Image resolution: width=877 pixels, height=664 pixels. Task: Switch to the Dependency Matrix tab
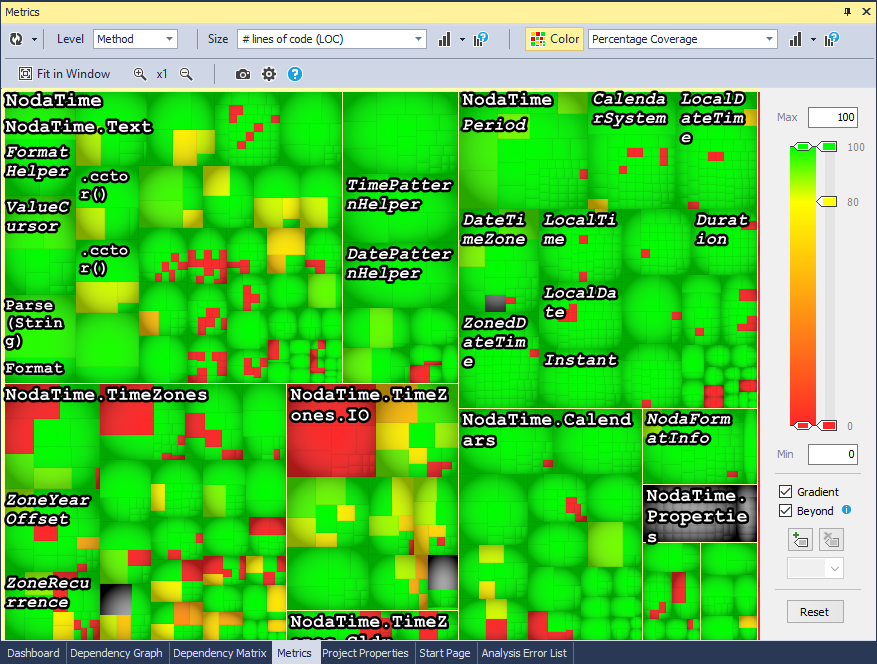tap(220, 653)
